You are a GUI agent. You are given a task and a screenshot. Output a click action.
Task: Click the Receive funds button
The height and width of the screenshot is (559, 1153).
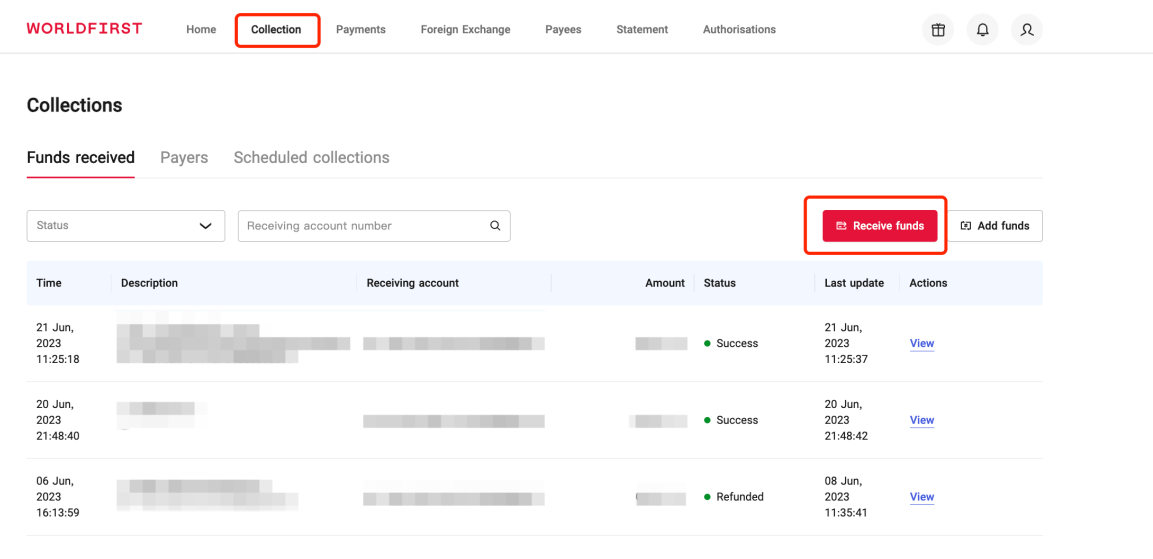tap(879, 226)
